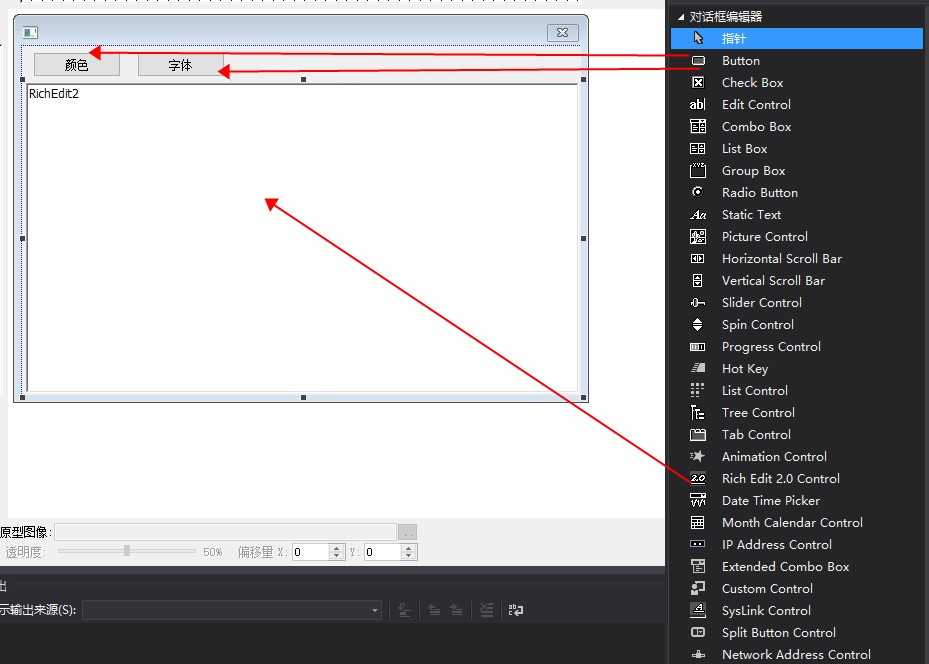Viewport: 929px width, 664px height.
Task: Select the RichEdit2 control area
Action: coord(302,238)
